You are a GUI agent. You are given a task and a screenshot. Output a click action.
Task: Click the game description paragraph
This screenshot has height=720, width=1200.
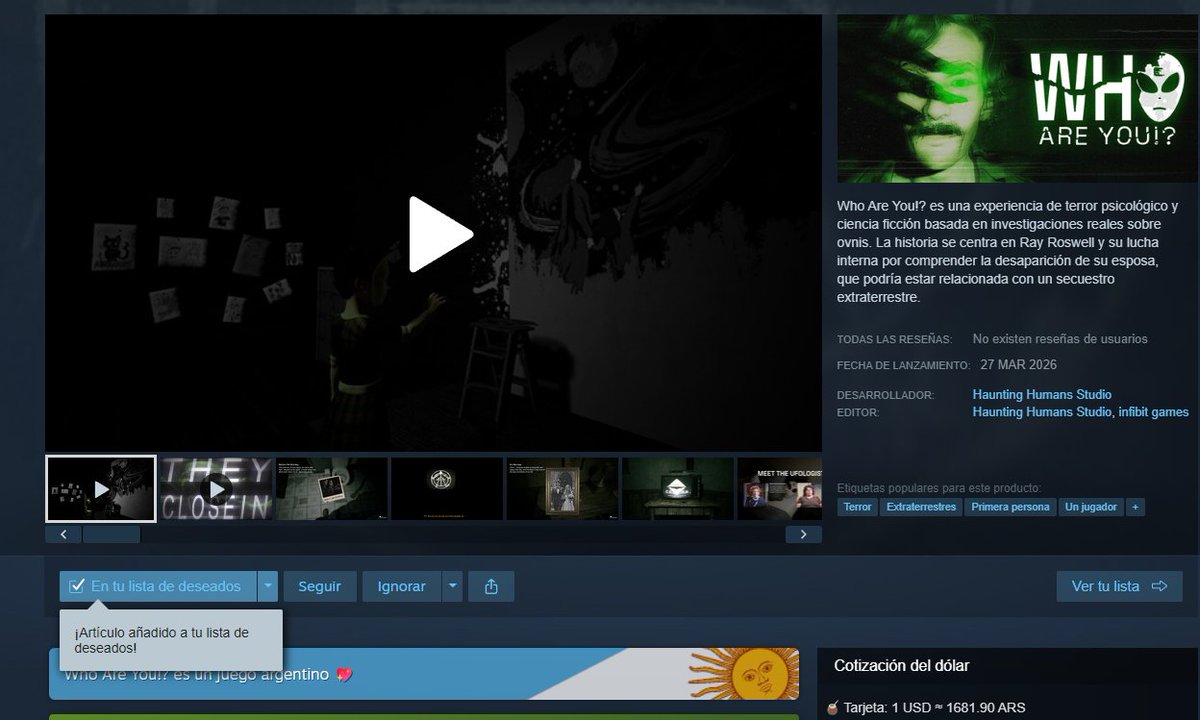tap(1008, 252)
